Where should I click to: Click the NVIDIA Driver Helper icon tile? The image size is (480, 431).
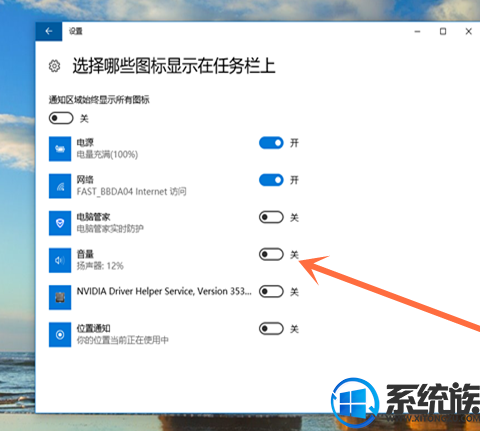coord(60,297)
